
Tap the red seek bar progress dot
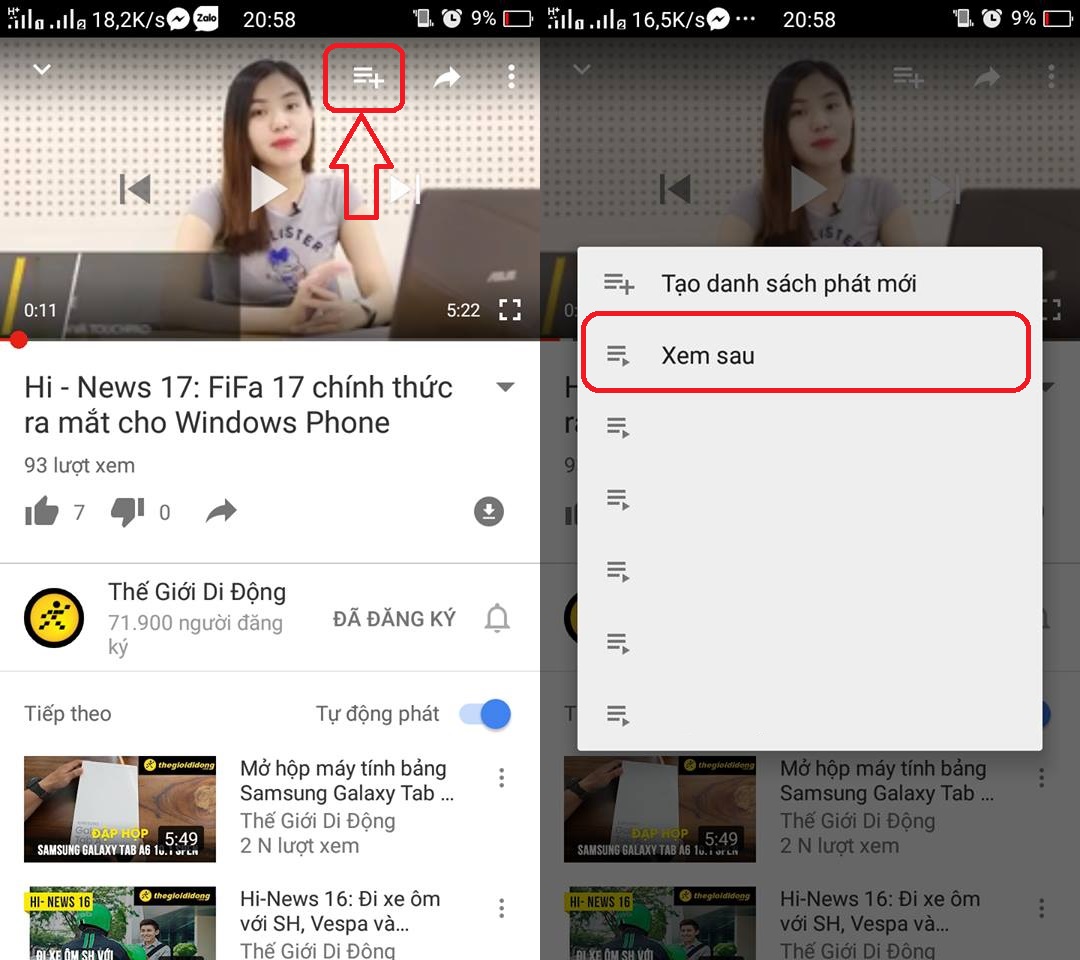17,340
